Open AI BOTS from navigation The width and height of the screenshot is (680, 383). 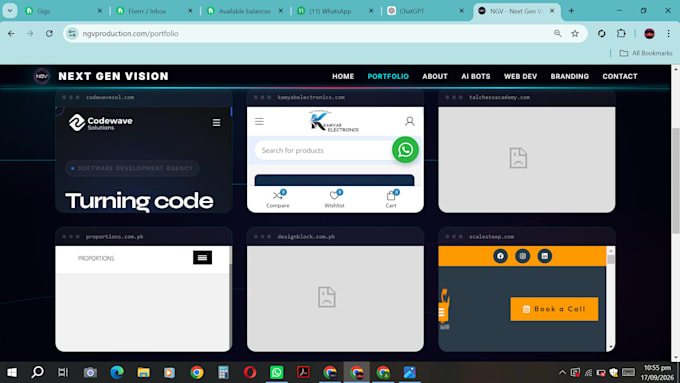pyautogui.click(x=476, y=76)
